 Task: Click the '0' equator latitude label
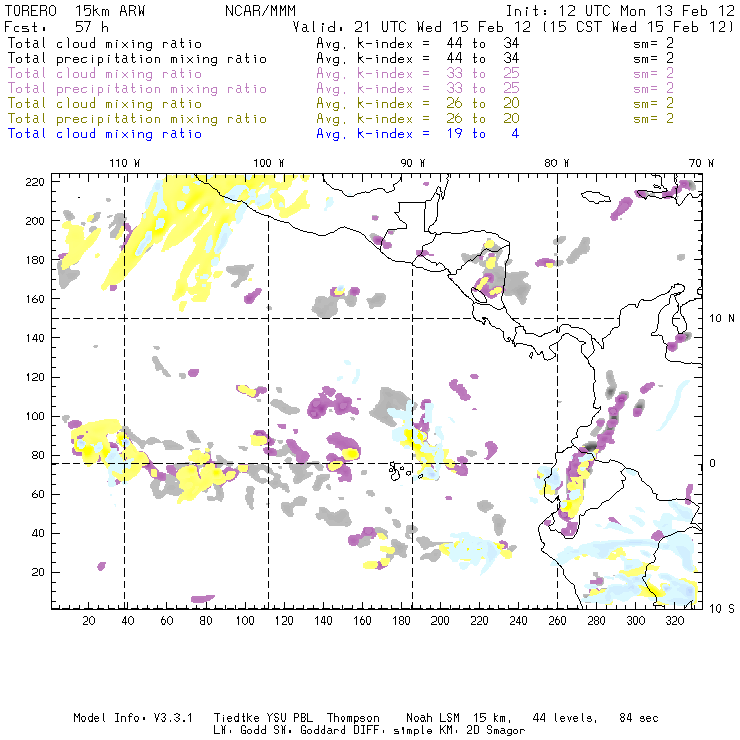pyautogui.click(x=712, y=463)
